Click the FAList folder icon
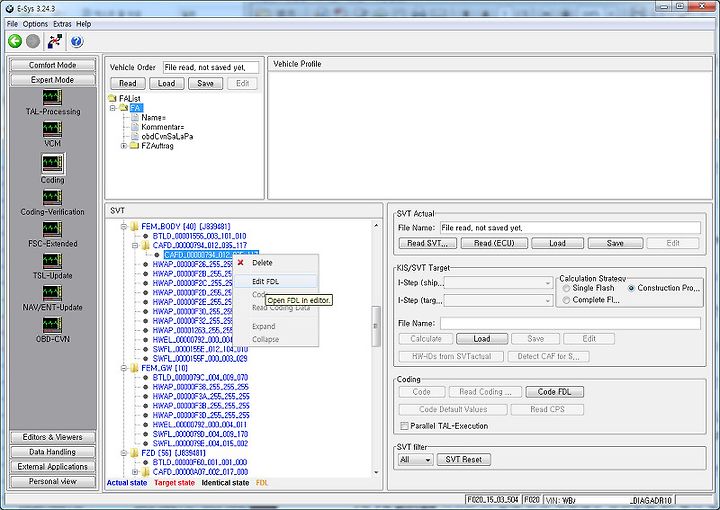 (112, 98)
